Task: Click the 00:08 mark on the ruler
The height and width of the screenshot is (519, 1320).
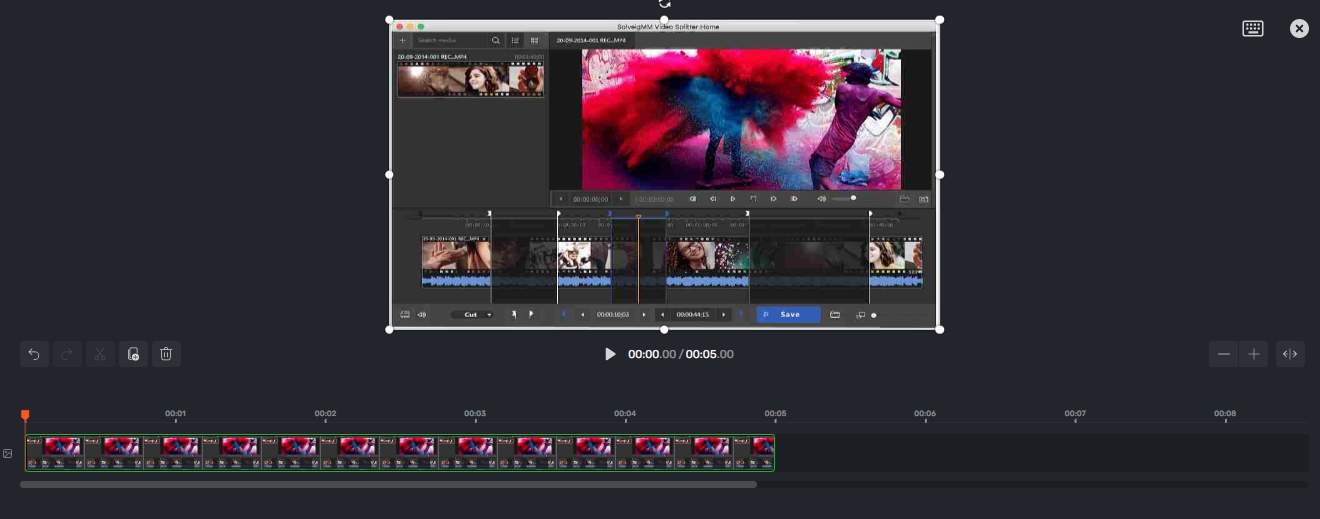Action: click(1225, 413)
